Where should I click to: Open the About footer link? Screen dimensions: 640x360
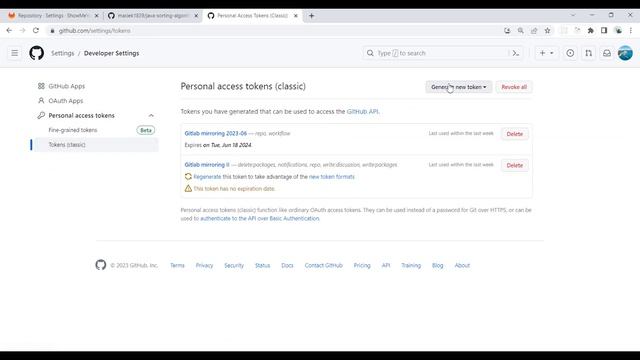pyautogui.click(x=462, y=265)
